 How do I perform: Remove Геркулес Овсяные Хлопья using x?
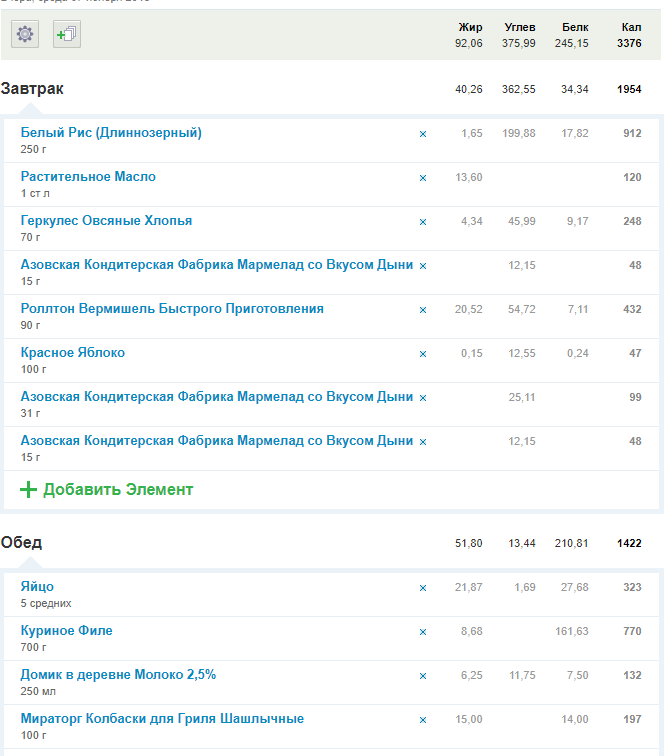point(422,222)
